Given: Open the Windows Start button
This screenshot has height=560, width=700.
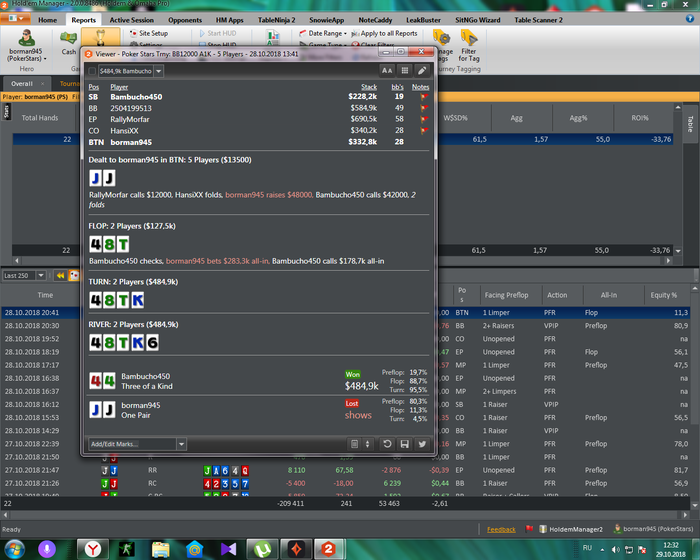Looking at the screenshot, I should point(15,549).
